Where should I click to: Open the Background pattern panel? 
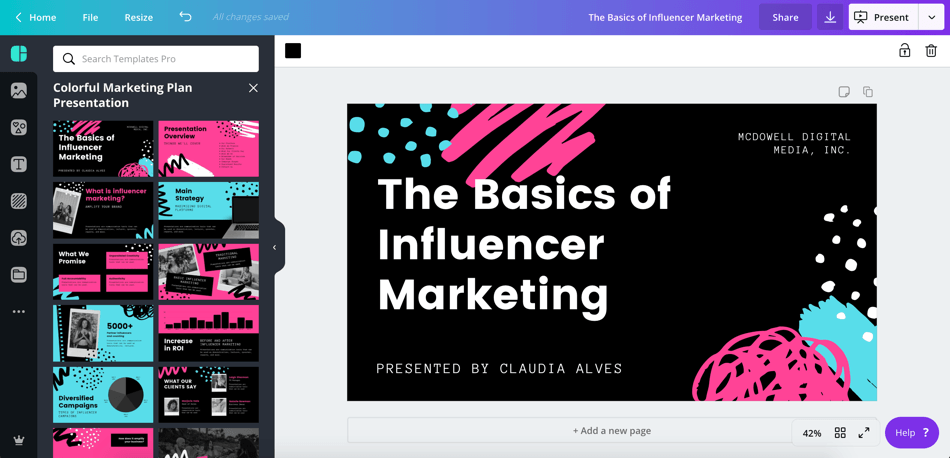coord(19,201)
